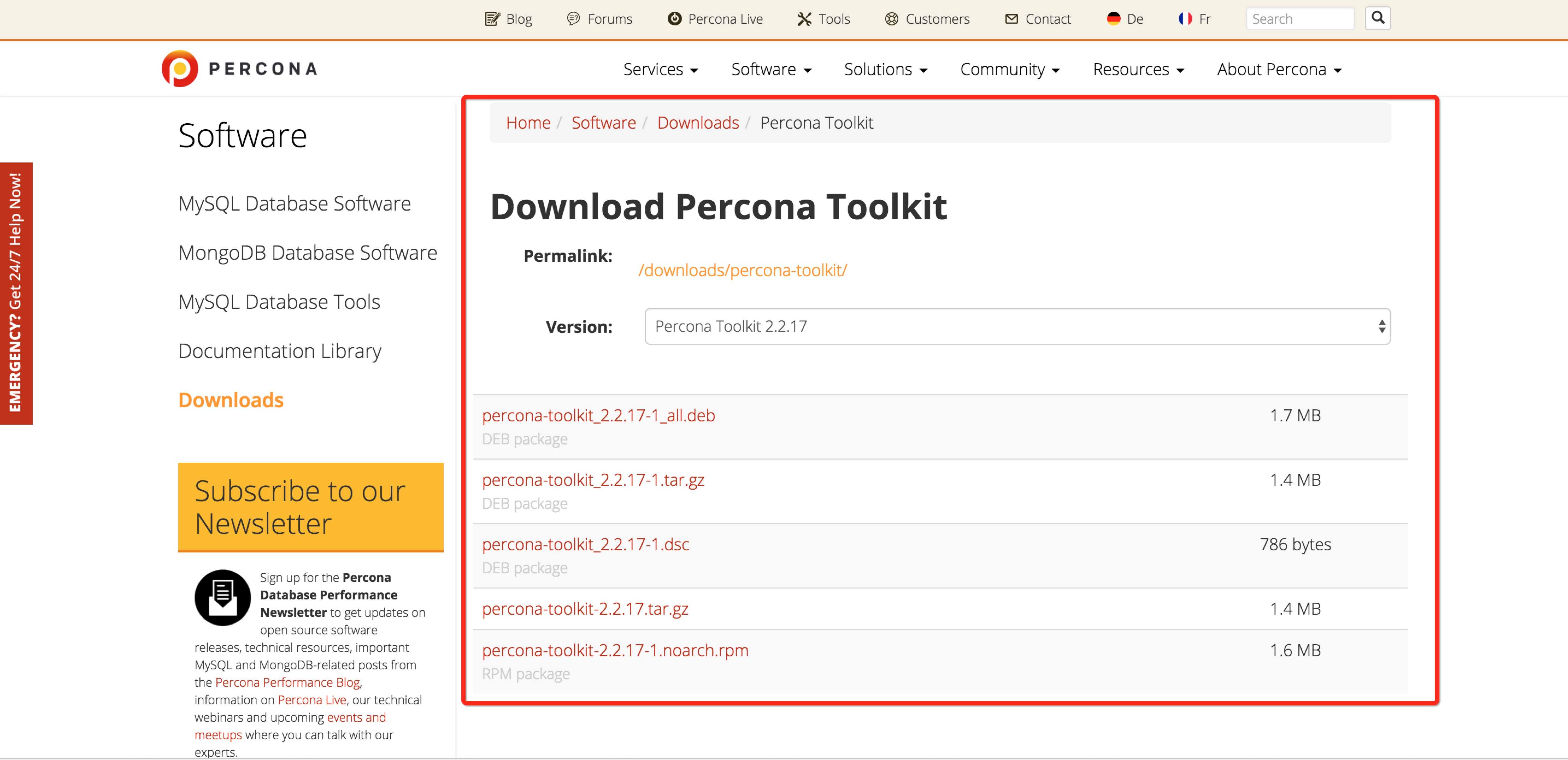Download percona-toolkit-2.2.17-1.noarch.rpm
Screen dimensions: 1568x760
click(x=615, y=650)
